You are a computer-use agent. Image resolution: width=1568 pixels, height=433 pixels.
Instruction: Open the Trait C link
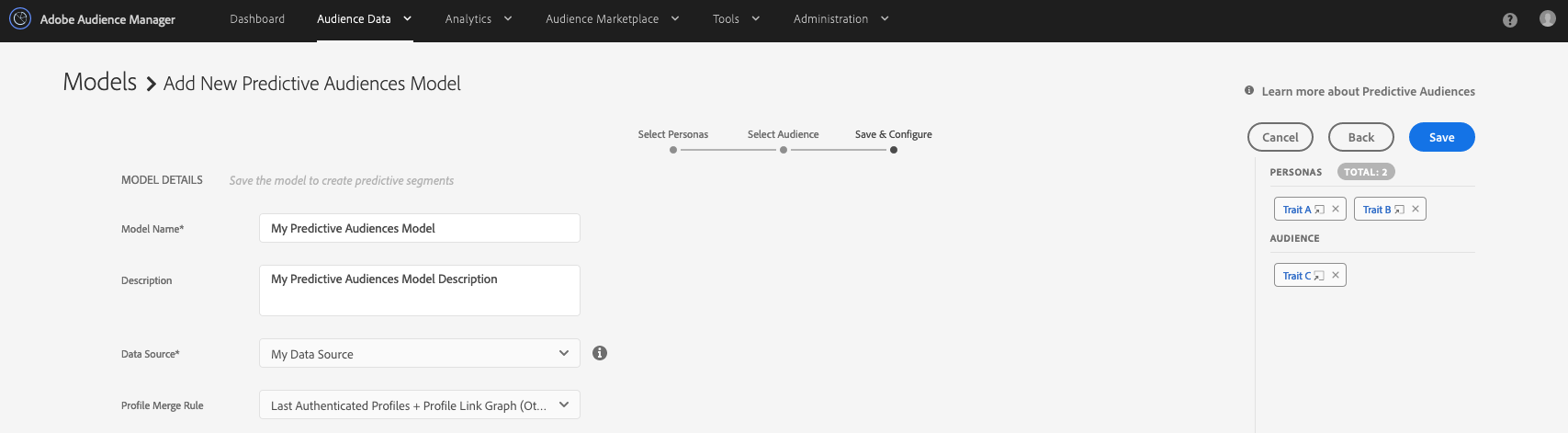[1297, 276]
